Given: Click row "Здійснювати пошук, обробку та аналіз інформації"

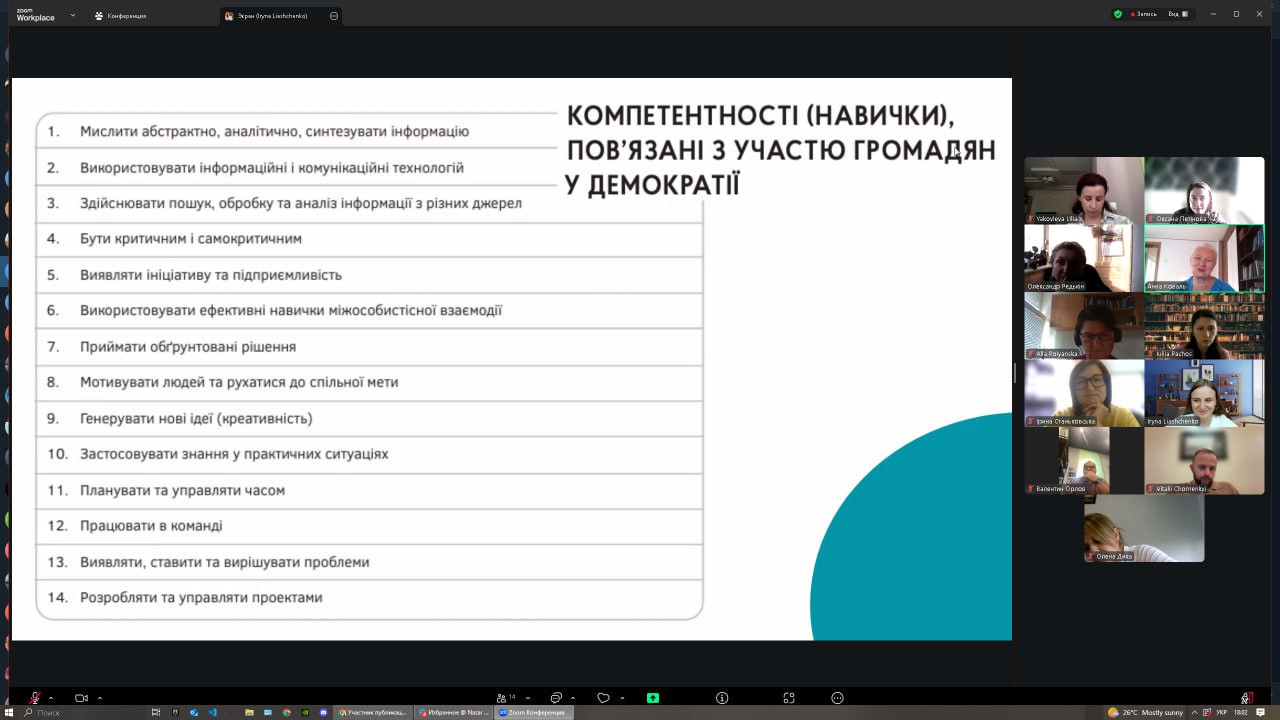Looking at the screenshot, I should (x=369, y=203).
